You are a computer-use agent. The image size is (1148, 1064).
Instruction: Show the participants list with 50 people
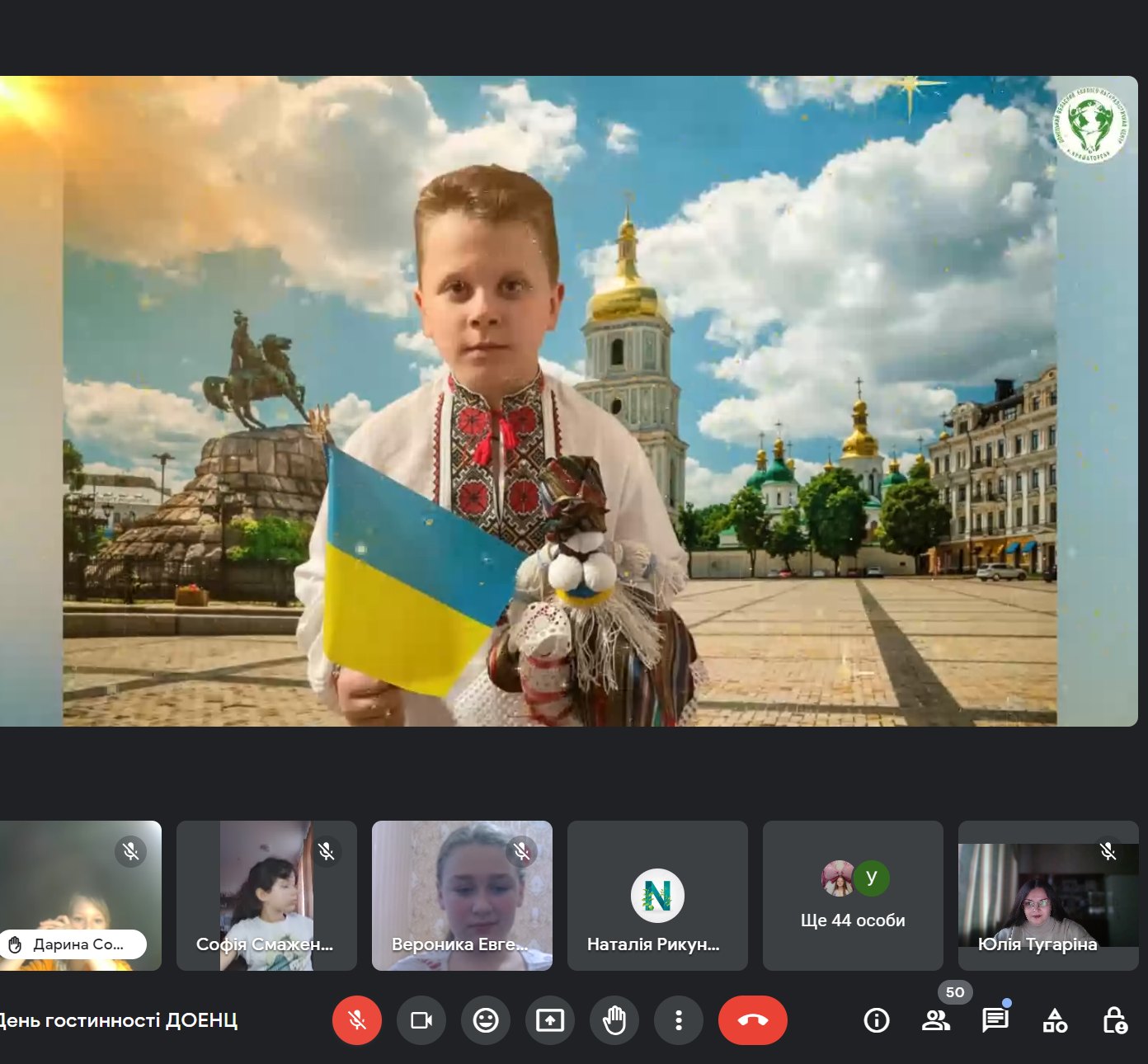pos(936,1020)
